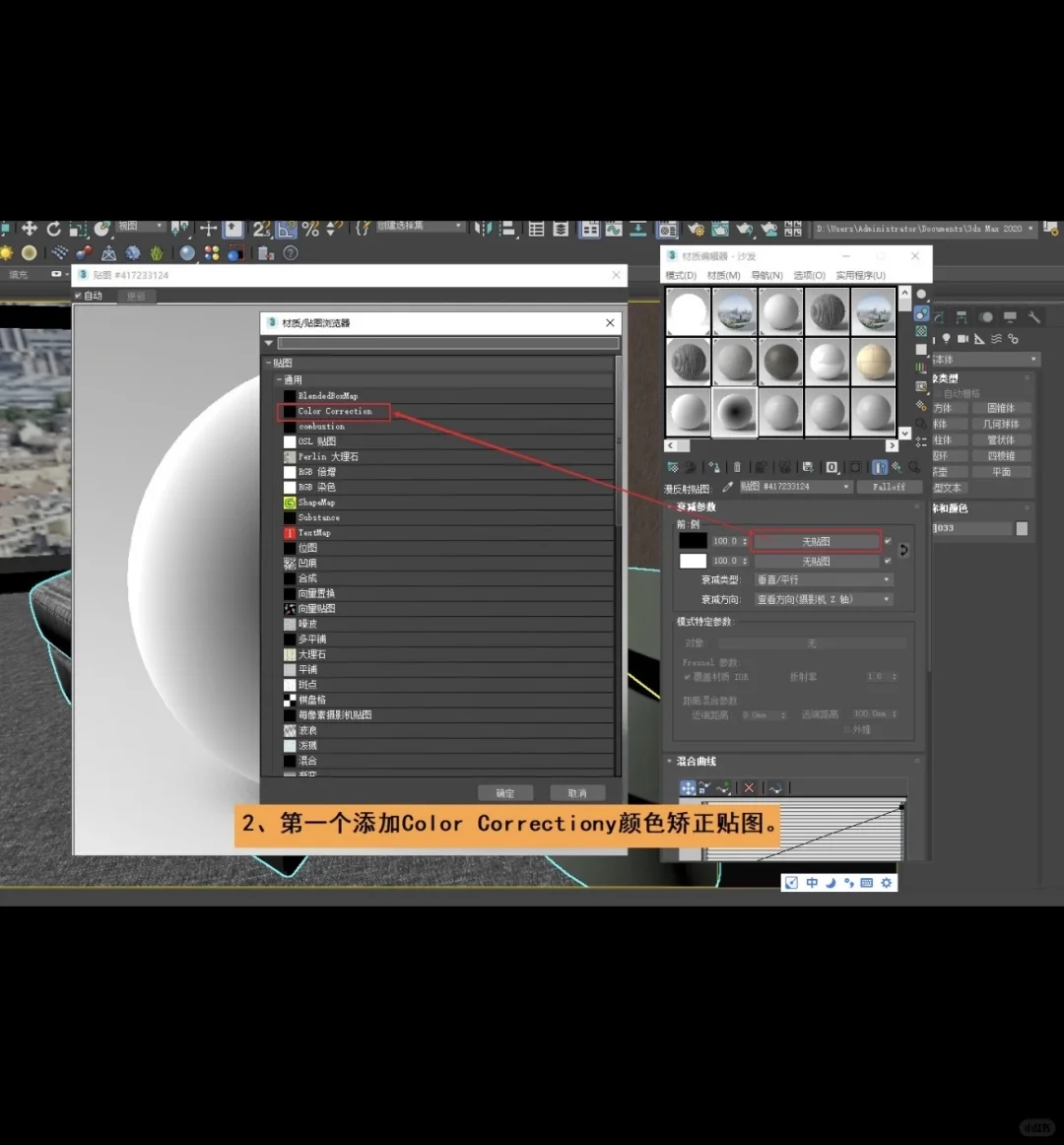Screen dimensions: 1064x1145
Task: Open the 选项(O) menu
Action: click(x=809, y=275)
